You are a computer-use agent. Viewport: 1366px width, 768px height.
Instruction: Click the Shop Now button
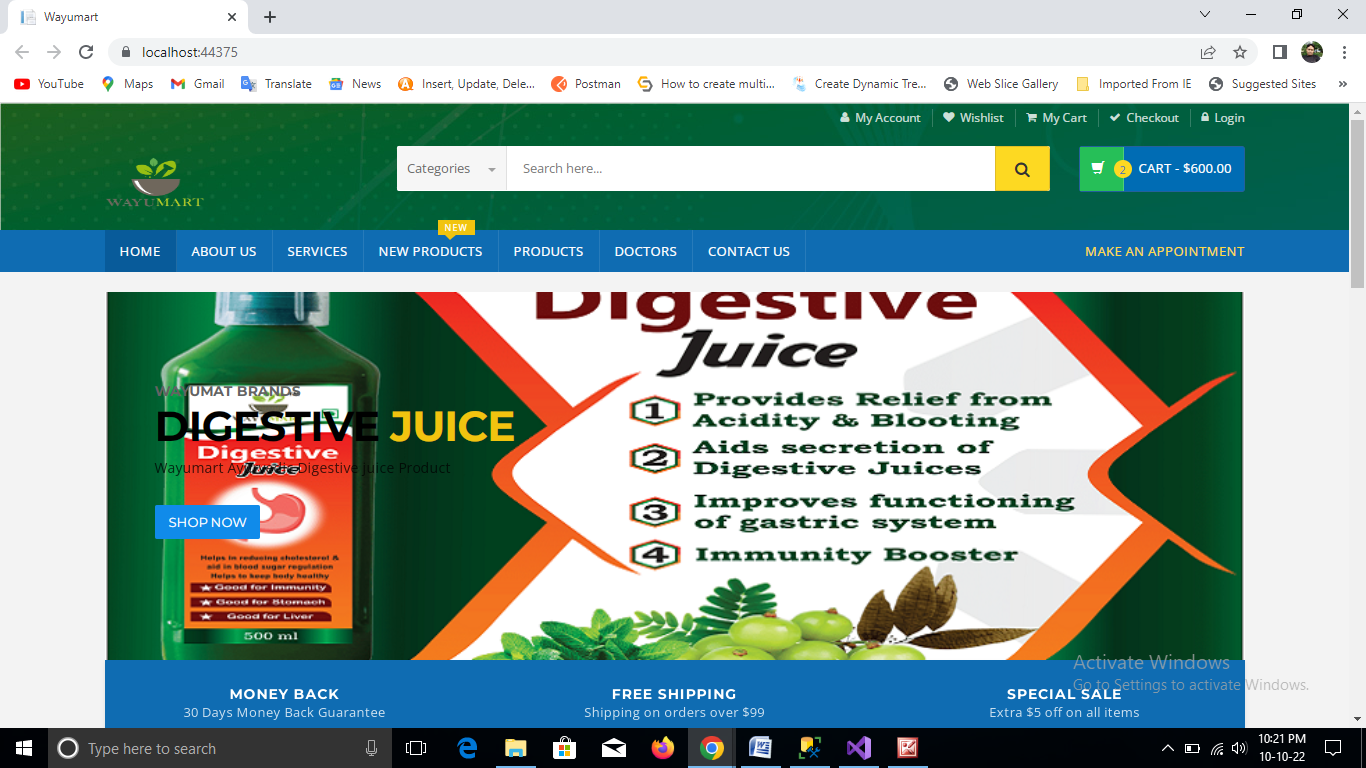click(207, 522)
